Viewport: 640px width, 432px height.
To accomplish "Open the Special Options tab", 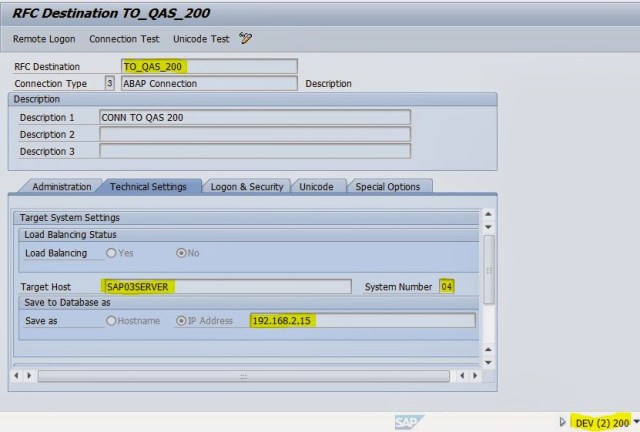I will click(388, 187).
